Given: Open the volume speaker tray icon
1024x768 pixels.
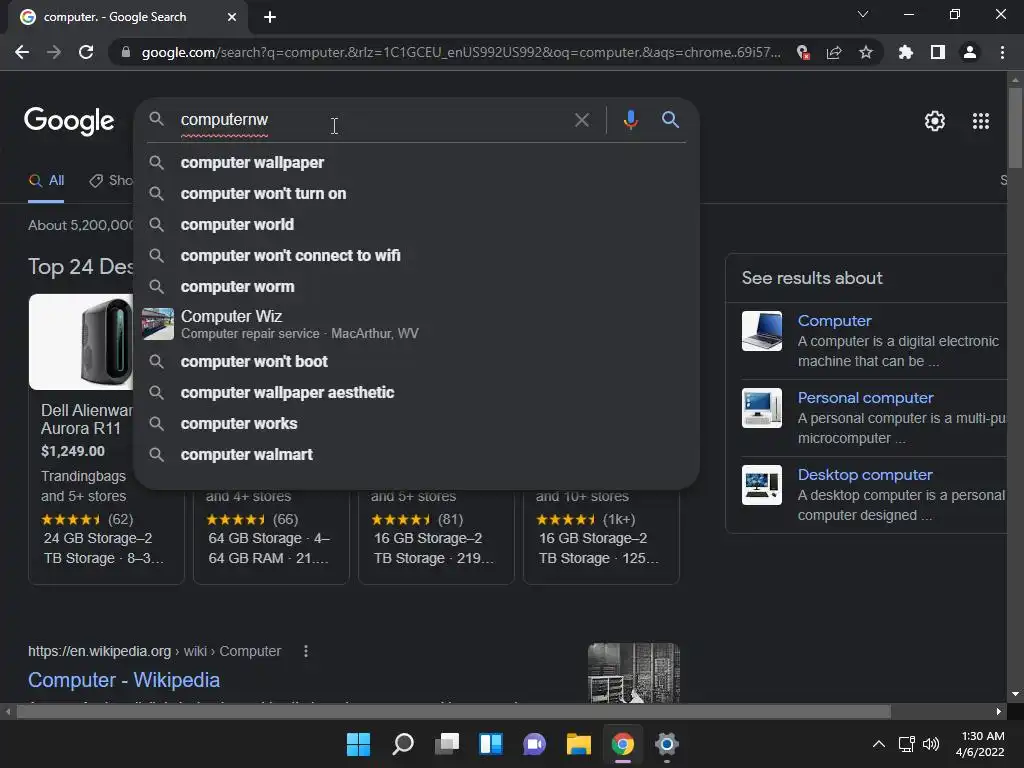Looking at the screenshot, I should (x=931, y=744).
